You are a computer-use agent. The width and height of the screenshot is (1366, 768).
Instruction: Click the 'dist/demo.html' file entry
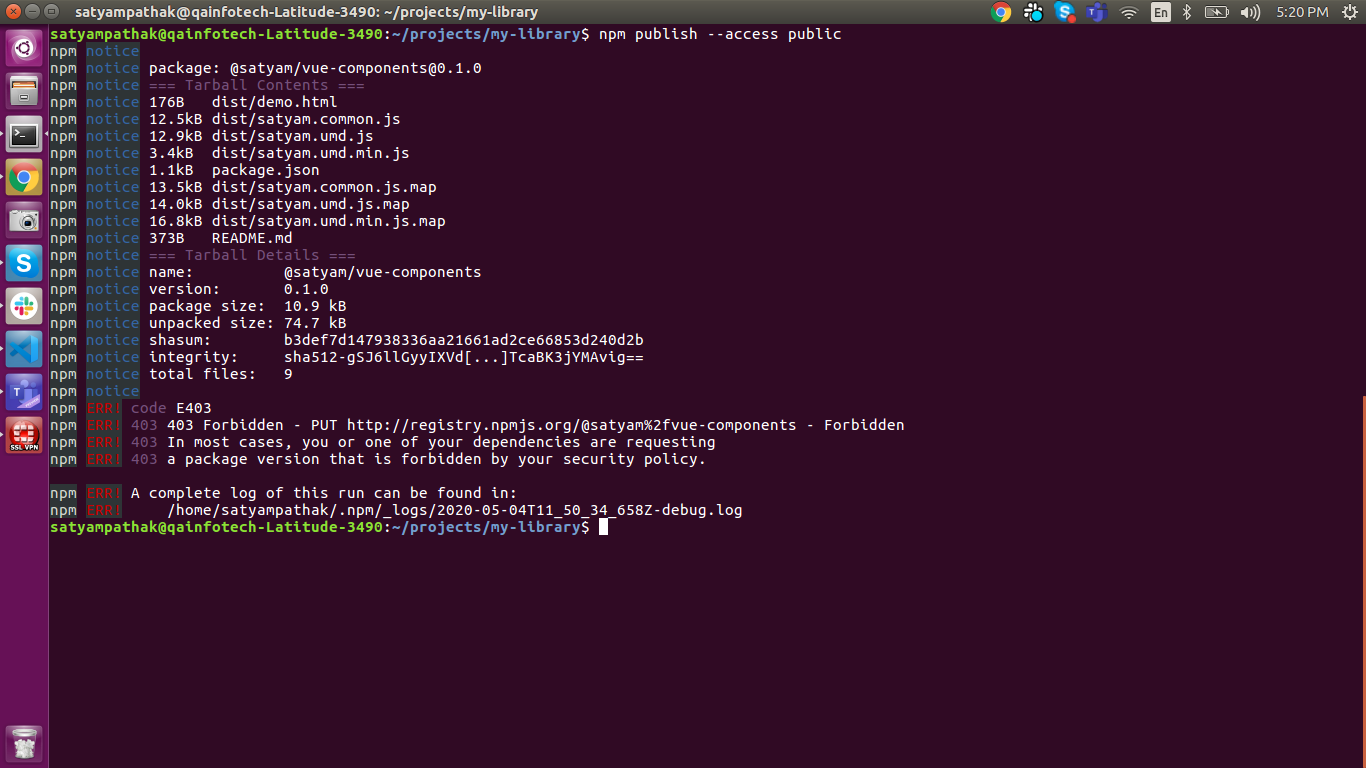pyautogui.click(x=274, y=102)
